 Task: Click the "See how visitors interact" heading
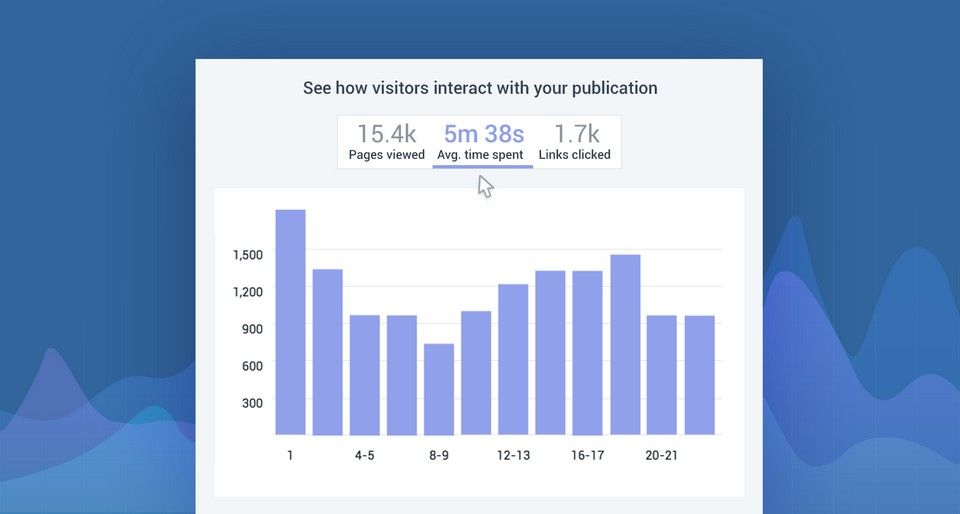pos(480,88)
